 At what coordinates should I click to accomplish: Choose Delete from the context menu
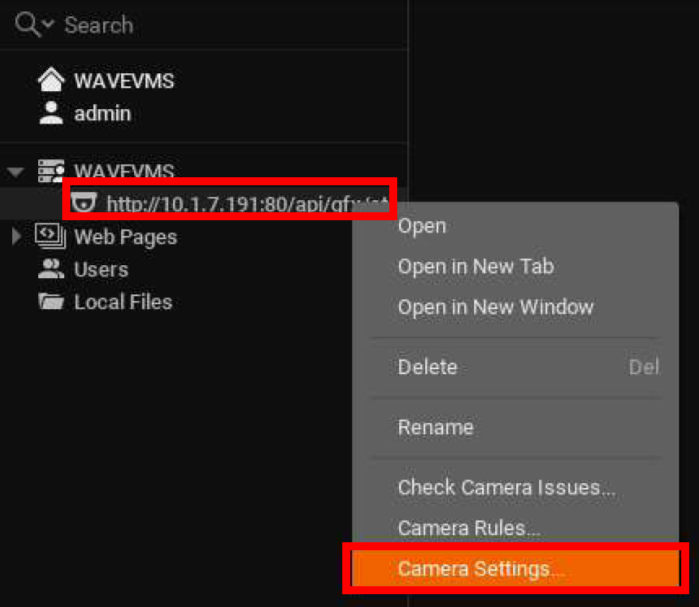(x=427, y=367)
